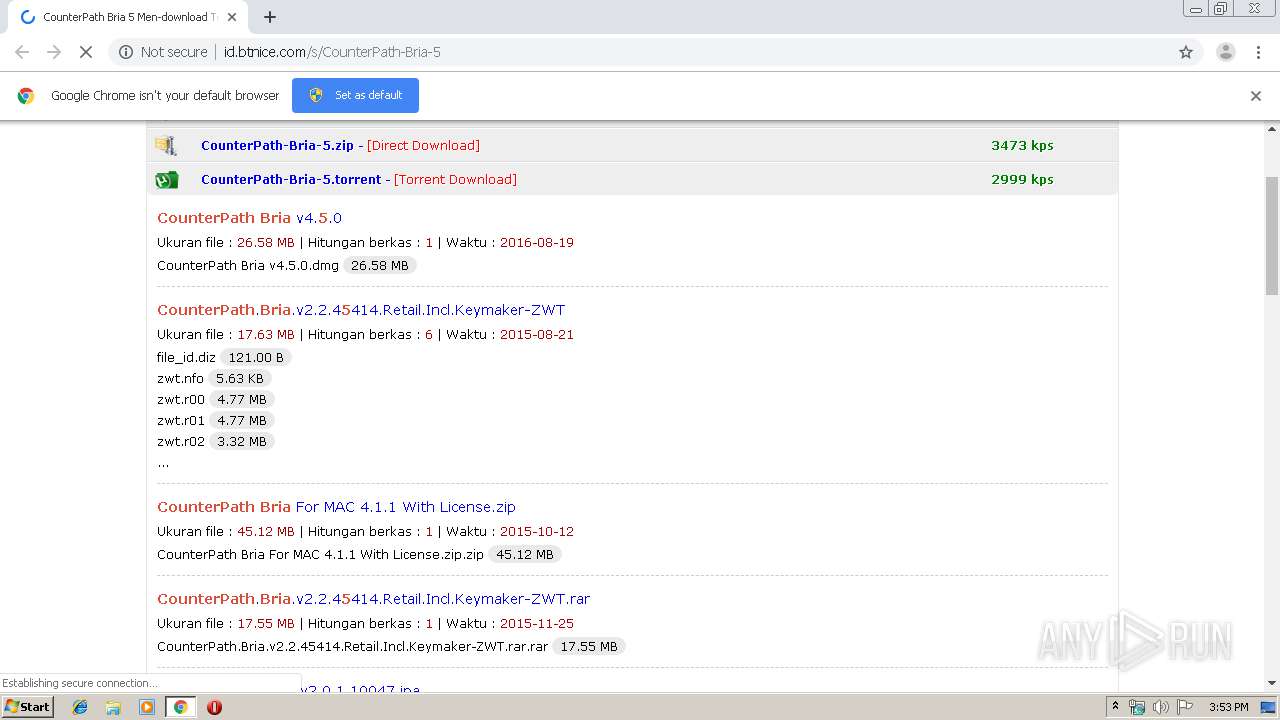
Task: Close the CounterPath Bria 5 tab
Action: (x=232, y=17)
